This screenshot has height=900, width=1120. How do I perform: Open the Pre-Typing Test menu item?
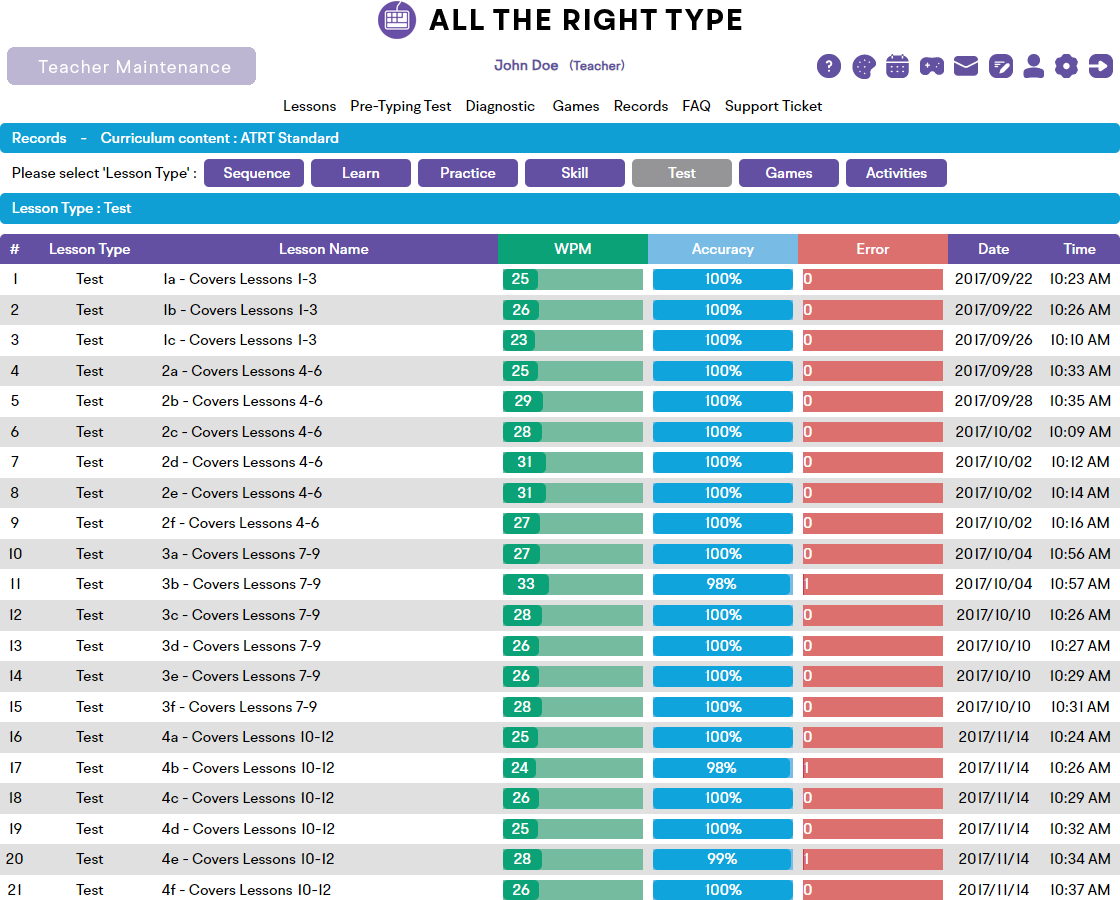click(x=401, y=106)
